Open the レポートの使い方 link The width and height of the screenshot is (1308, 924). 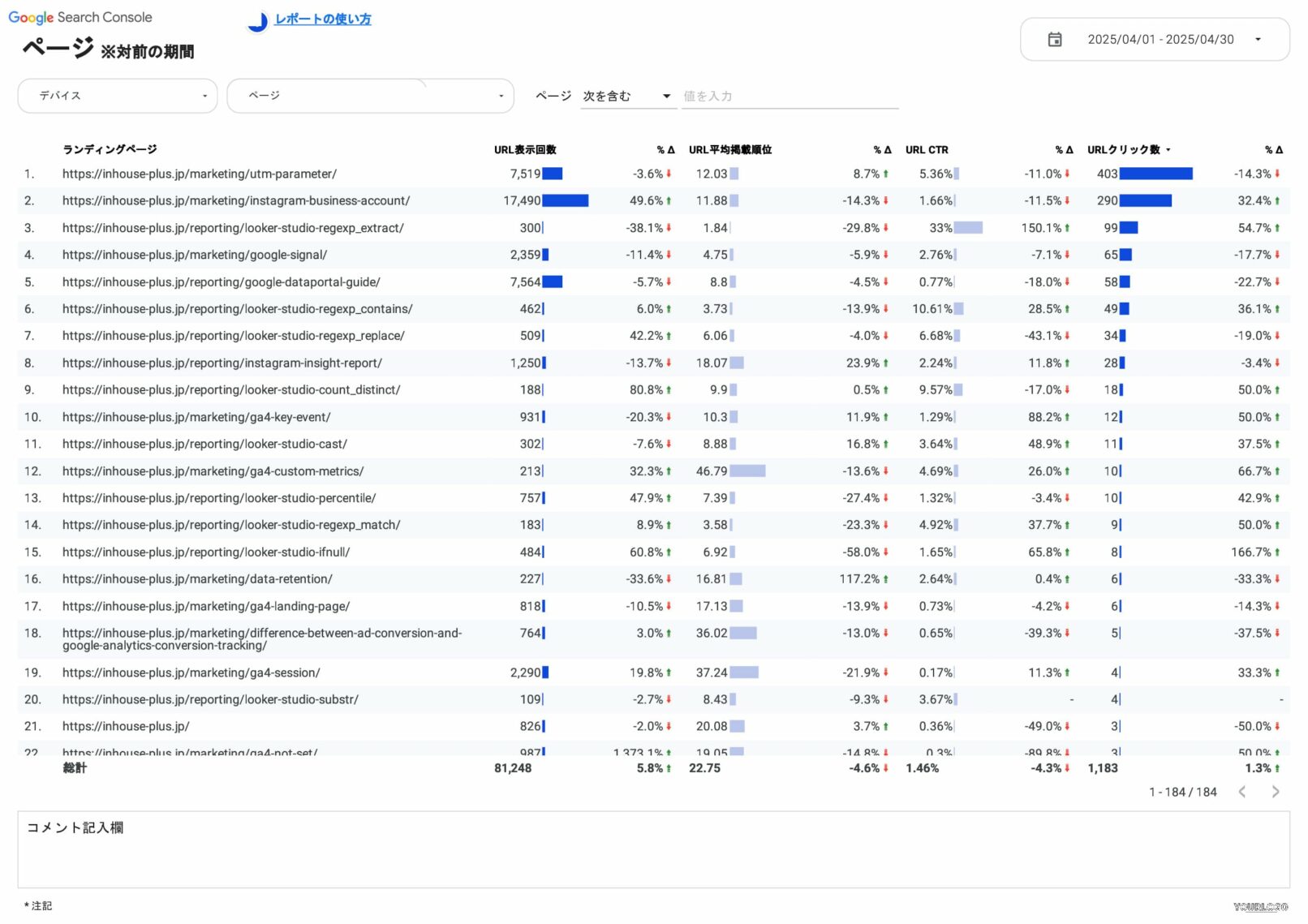(322, 19)
